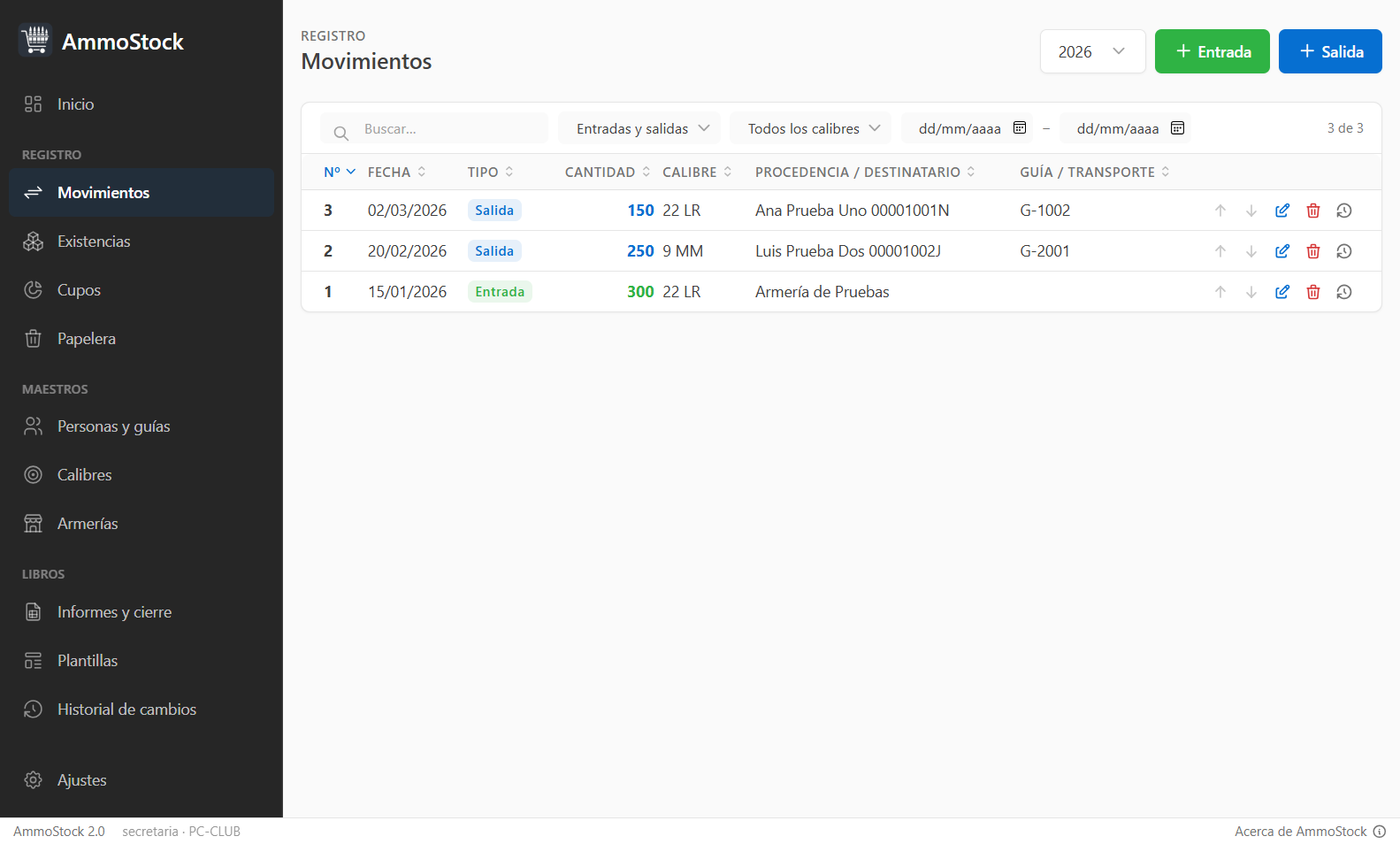The height and width of the screenshot is (844, 1400).
Task: Open Historial de cambios
Action: (x=142, y=710)
